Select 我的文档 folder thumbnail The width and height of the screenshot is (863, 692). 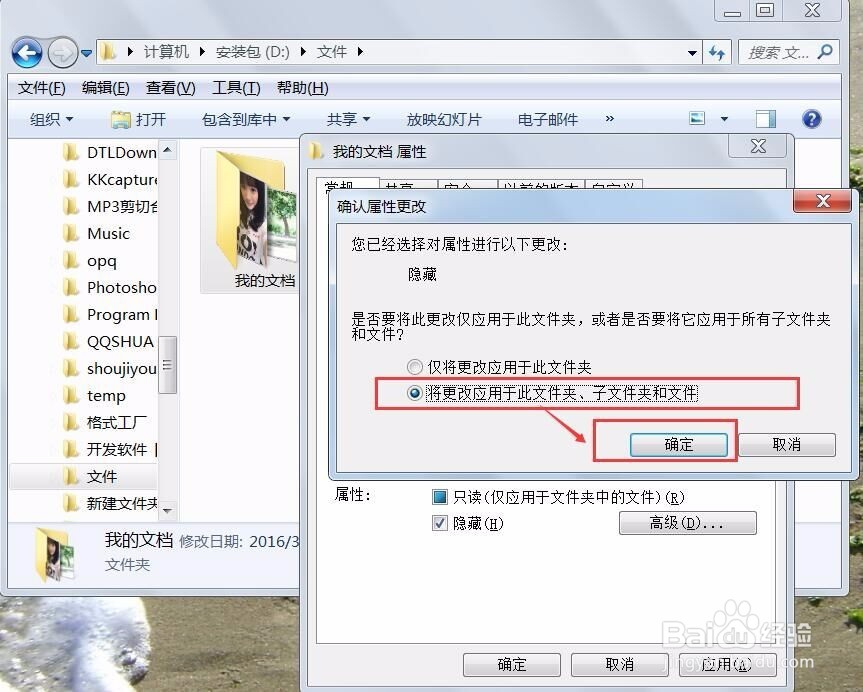point(250,220)
